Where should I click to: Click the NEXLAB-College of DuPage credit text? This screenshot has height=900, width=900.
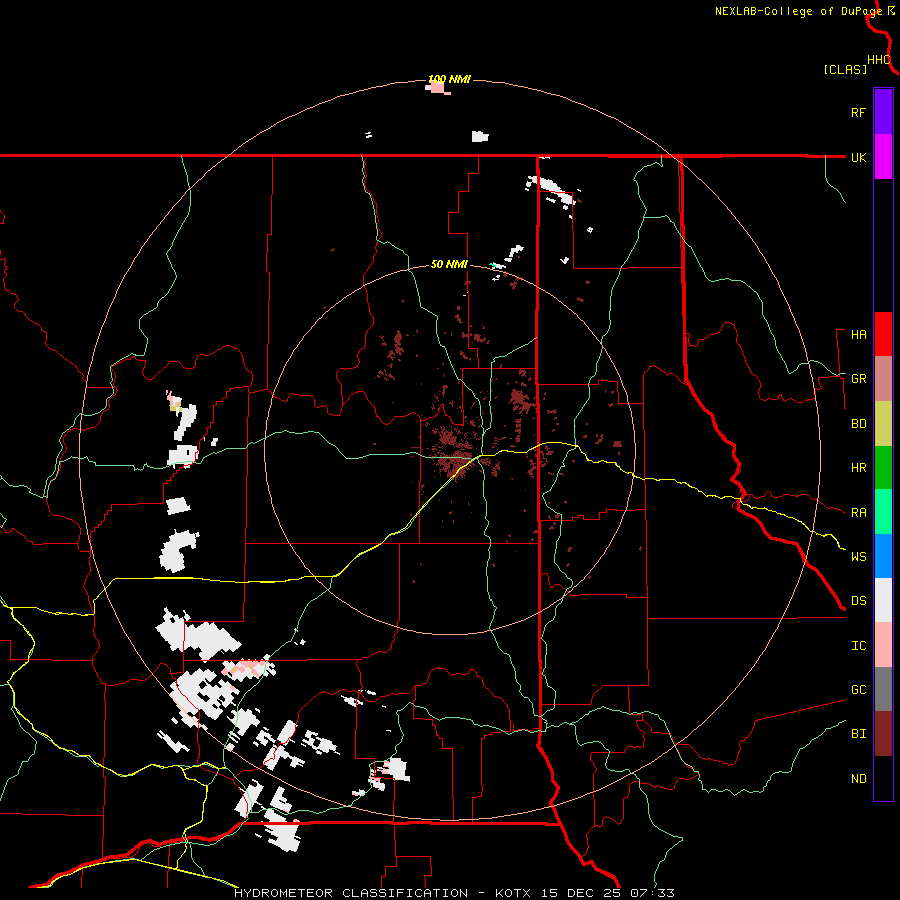(799, 11)
